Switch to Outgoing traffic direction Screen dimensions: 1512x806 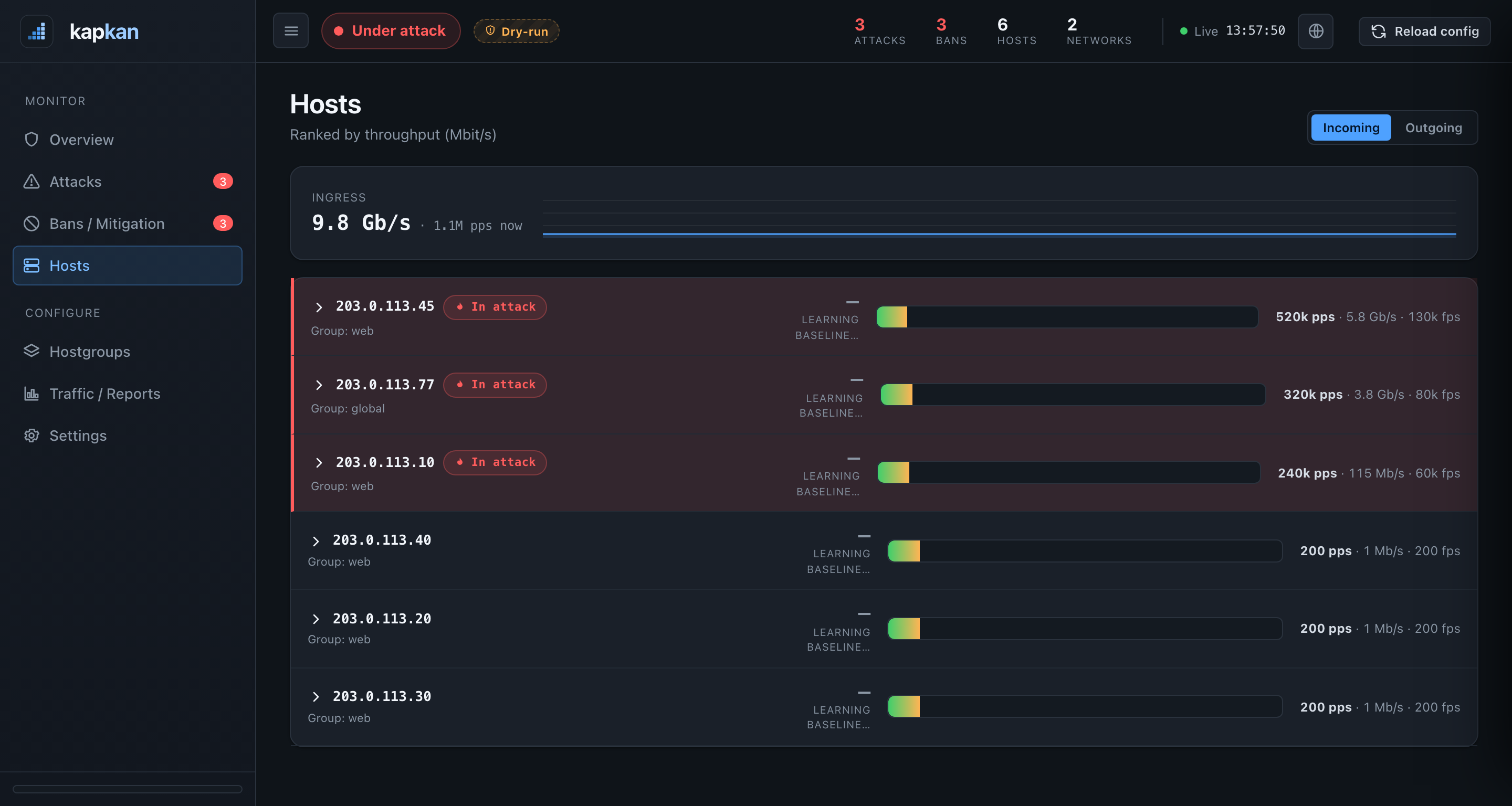[x=1433, y=128]
